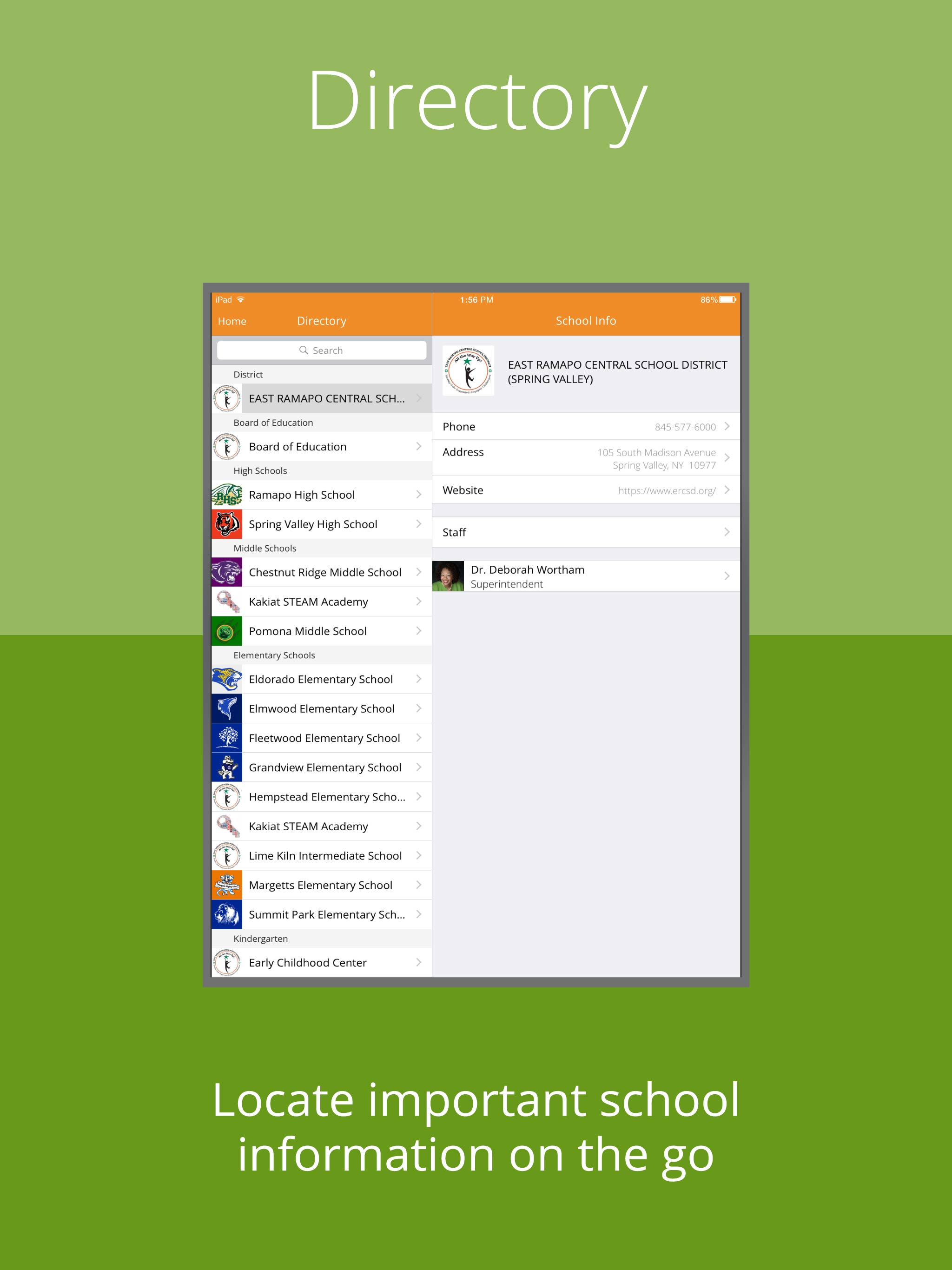View the Staff list
This screenshot has height=1270, width=952.
[586, 532]
